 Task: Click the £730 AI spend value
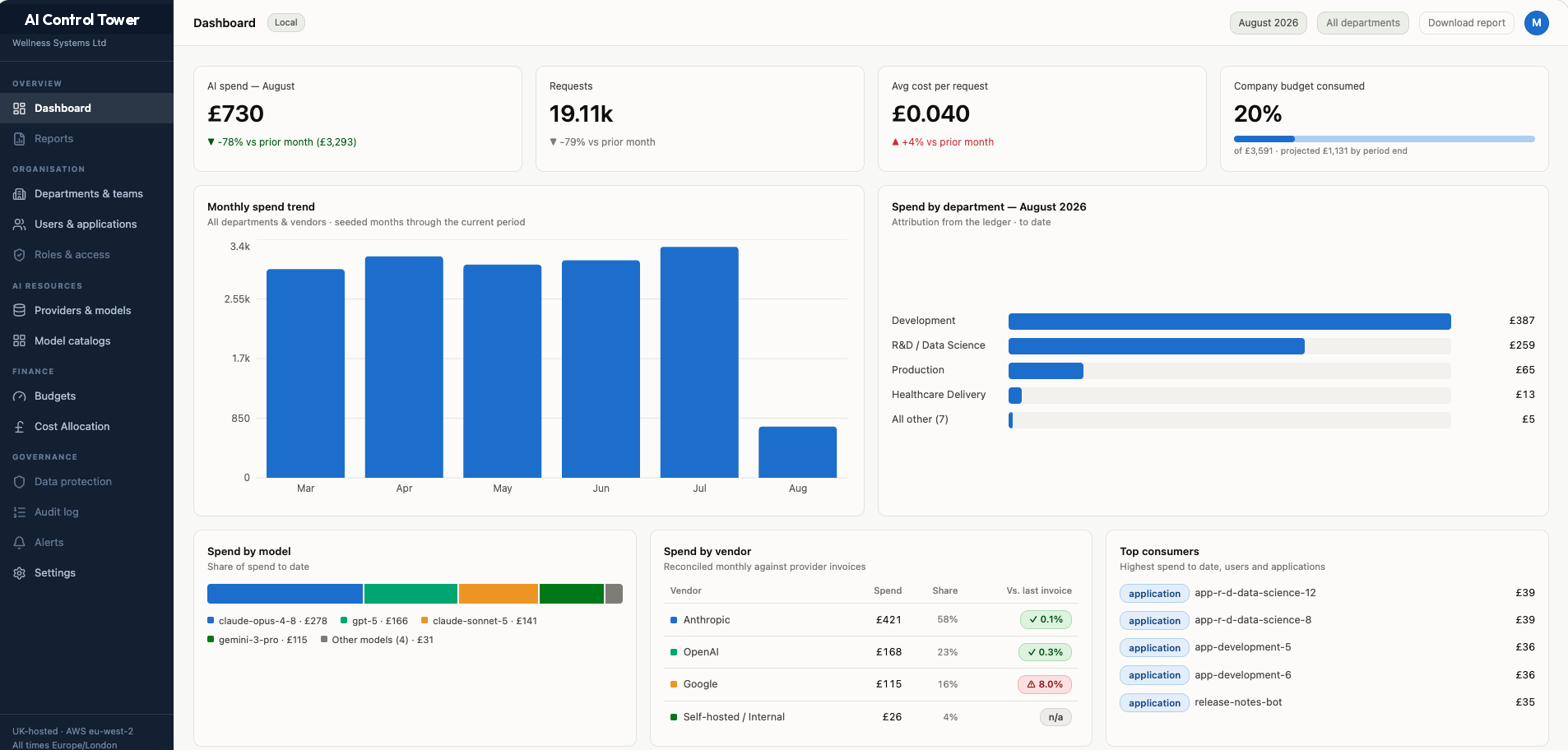(235, 114)
